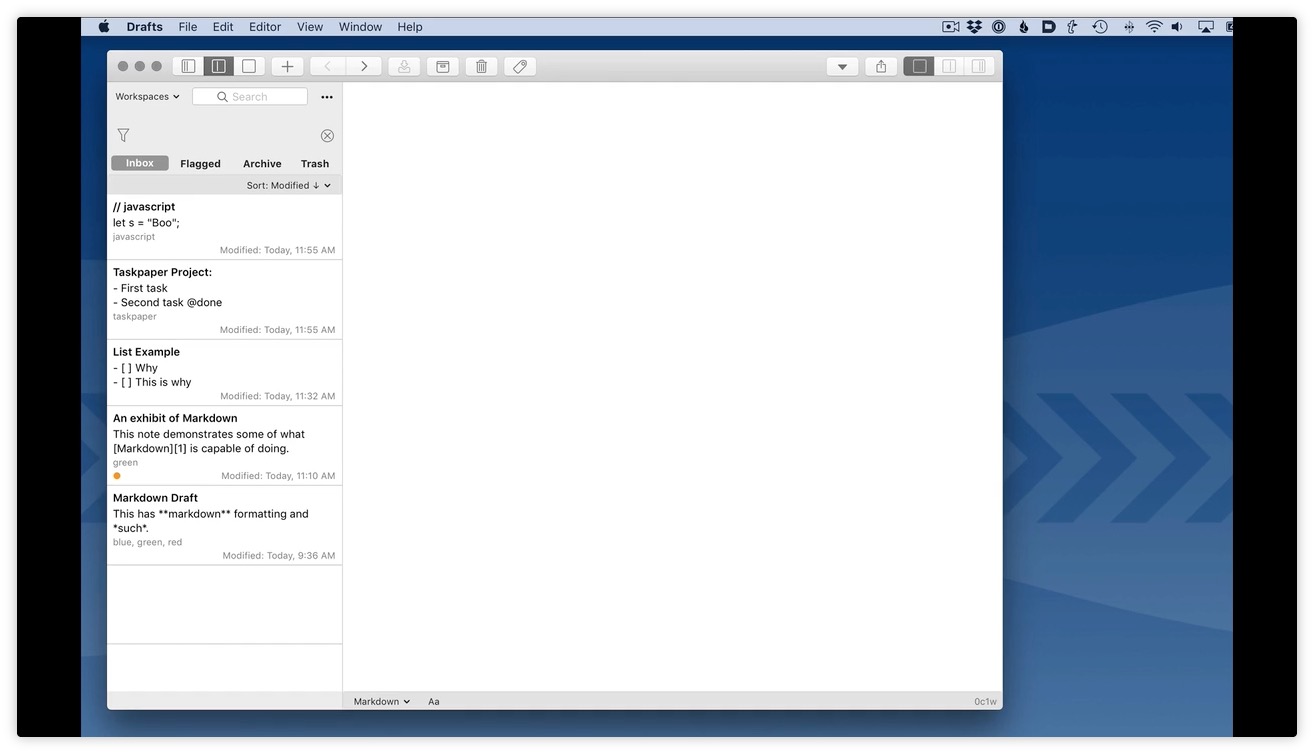
Task: Clear filters with the circled X icon
Action: click(327, 136)
